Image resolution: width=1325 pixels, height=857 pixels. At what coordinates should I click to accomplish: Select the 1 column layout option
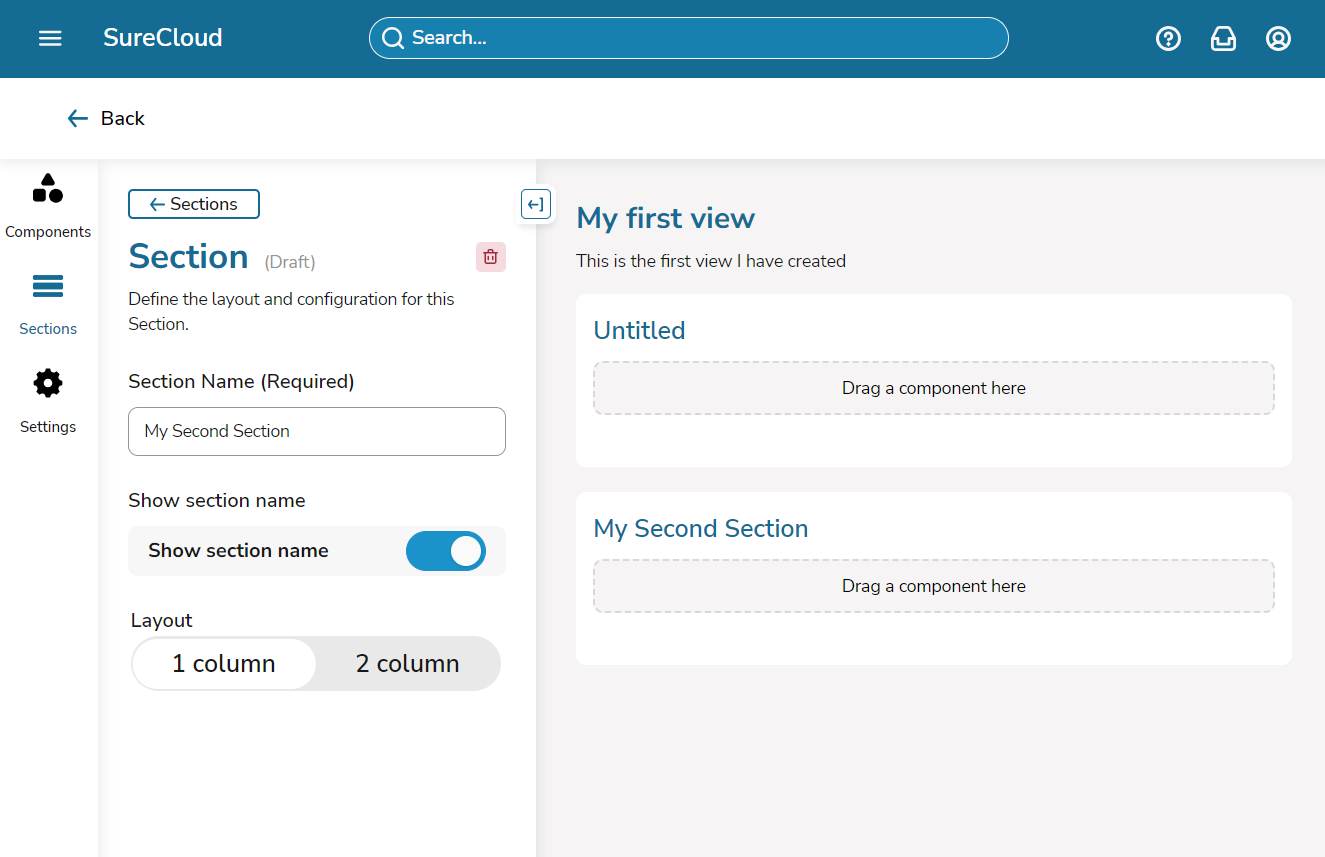224,663
